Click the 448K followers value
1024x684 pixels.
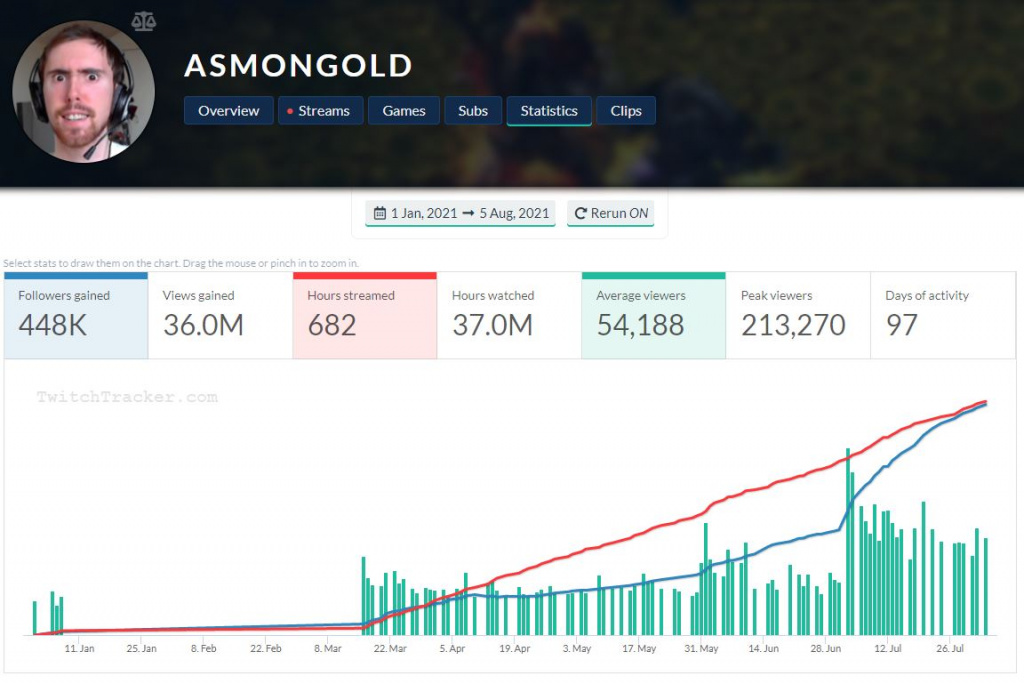52,325
